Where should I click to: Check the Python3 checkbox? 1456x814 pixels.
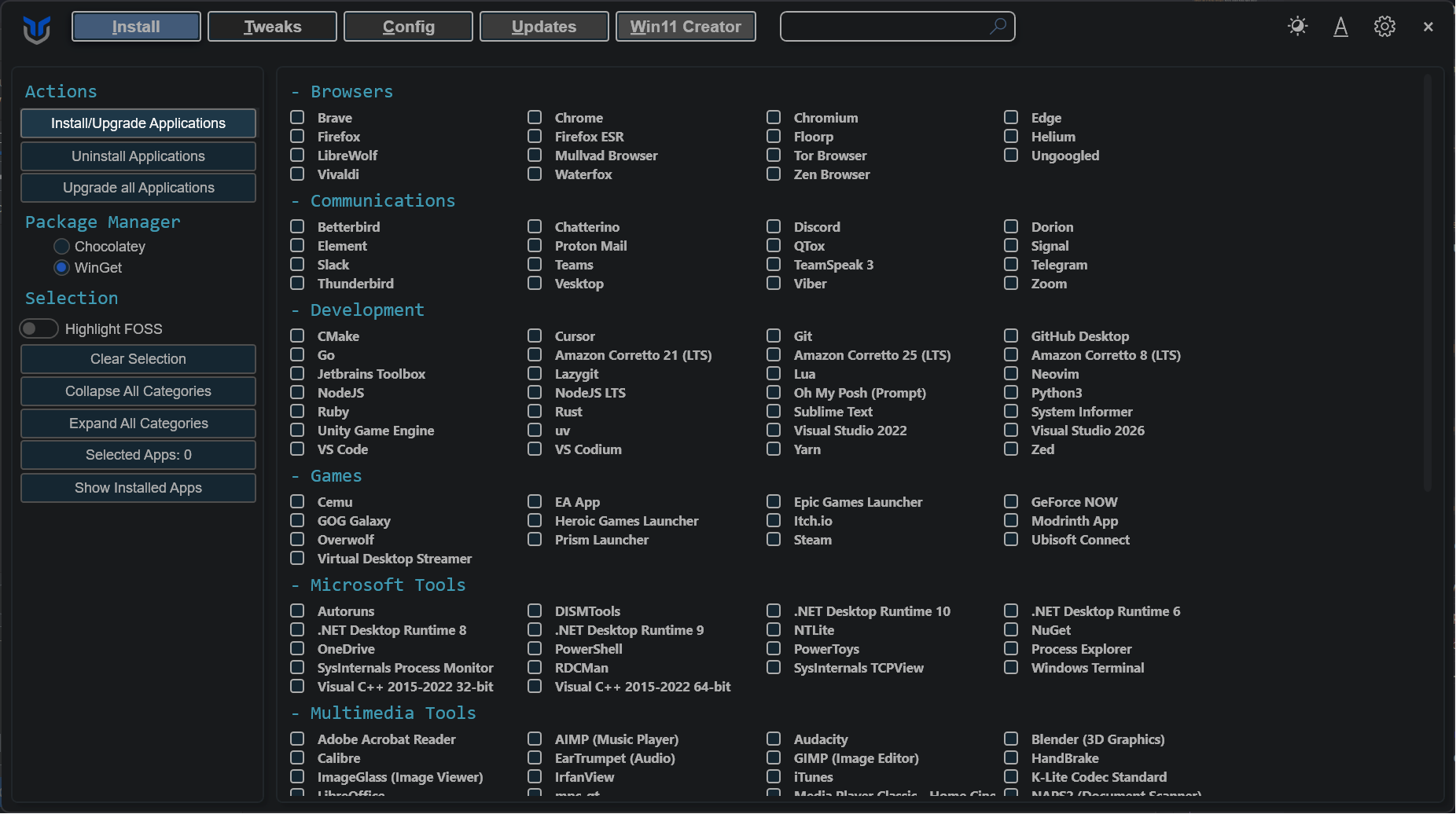pyautogui.click(x=1011, y=392)
